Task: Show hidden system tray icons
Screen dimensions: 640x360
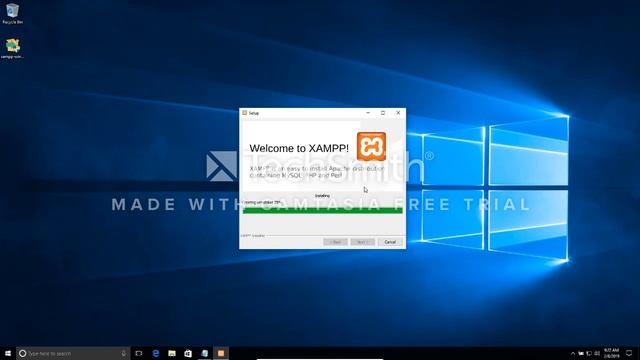Action: tap(573, 353)
